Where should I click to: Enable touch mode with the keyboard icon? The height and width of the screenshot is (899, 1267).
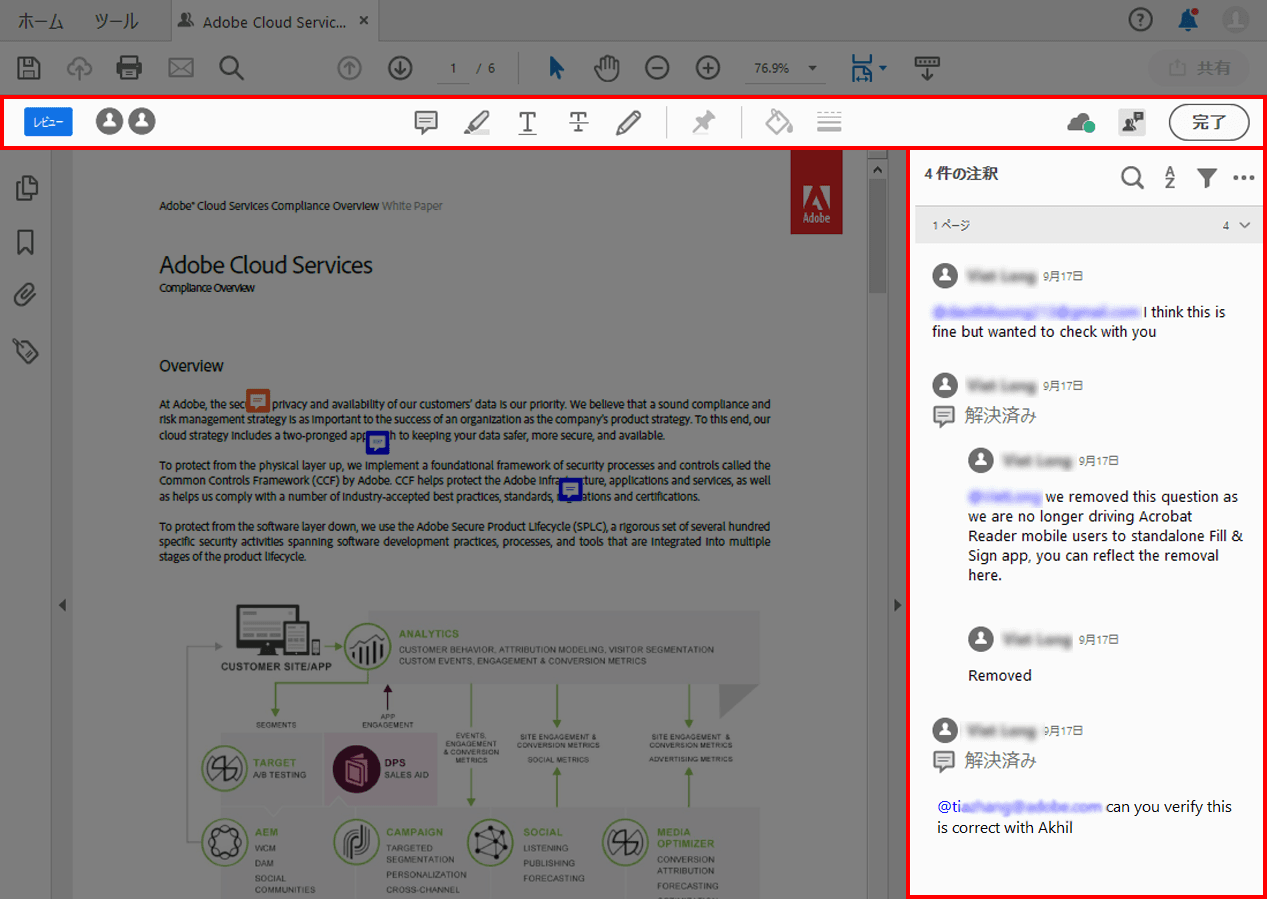(x=927, y=68)
